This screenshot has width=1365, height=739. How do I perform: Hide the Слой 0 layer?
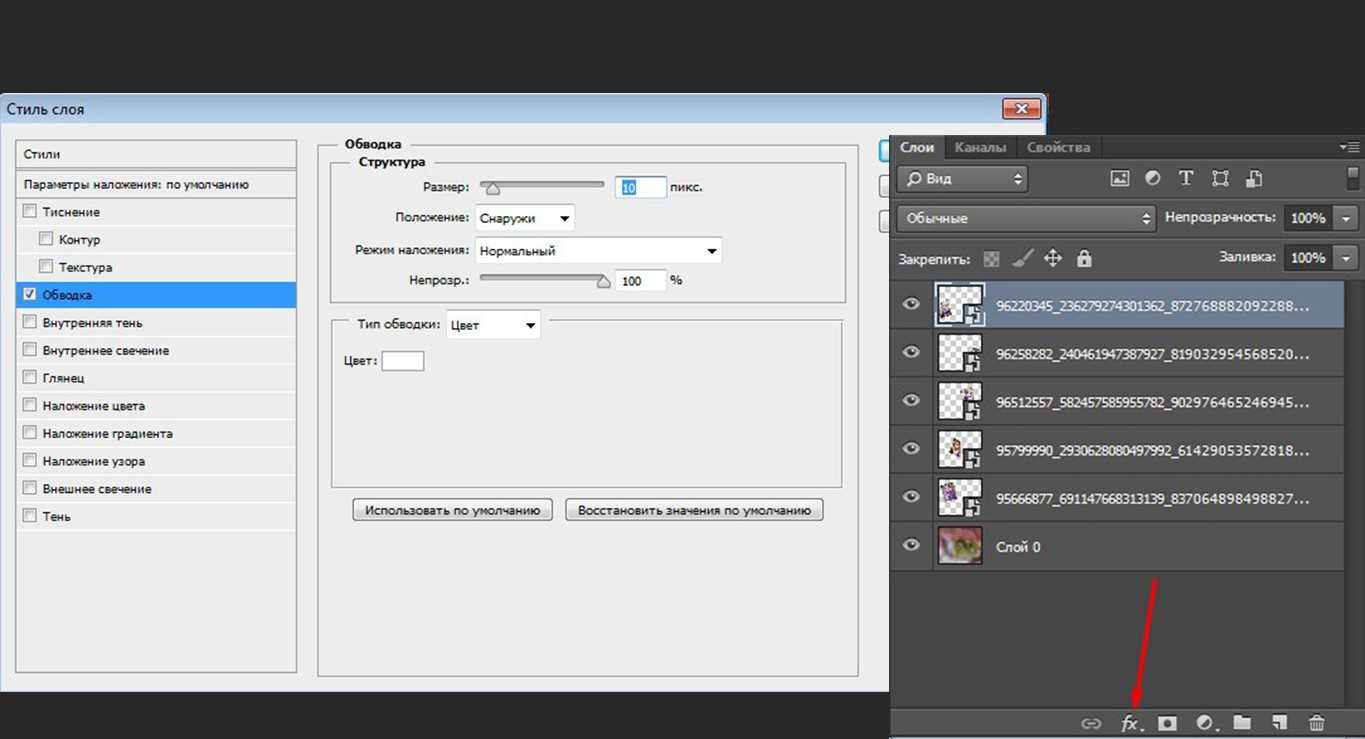click(x=911, y=545)
